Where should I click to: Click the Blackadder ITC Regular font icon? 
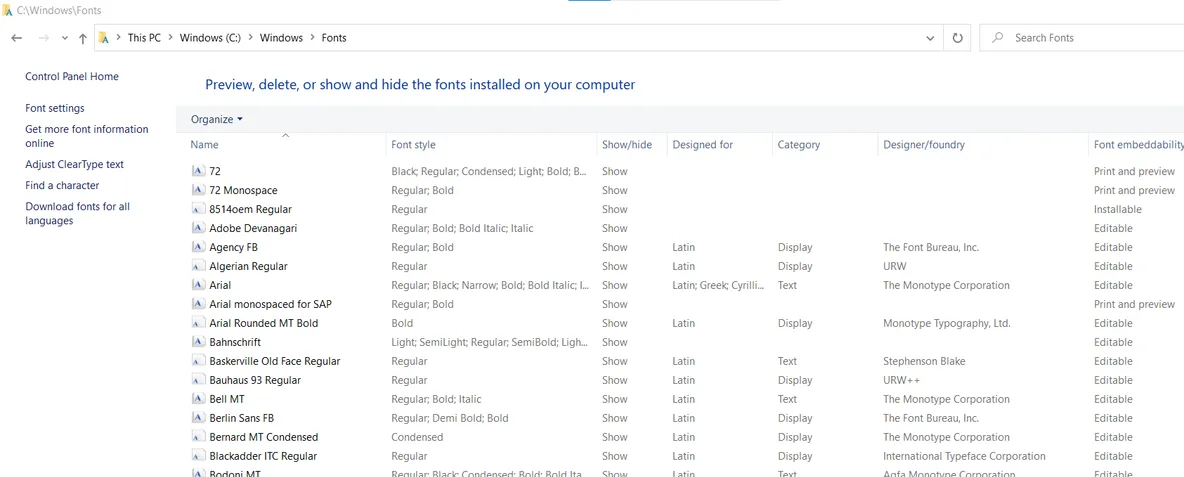coord(199,456)
